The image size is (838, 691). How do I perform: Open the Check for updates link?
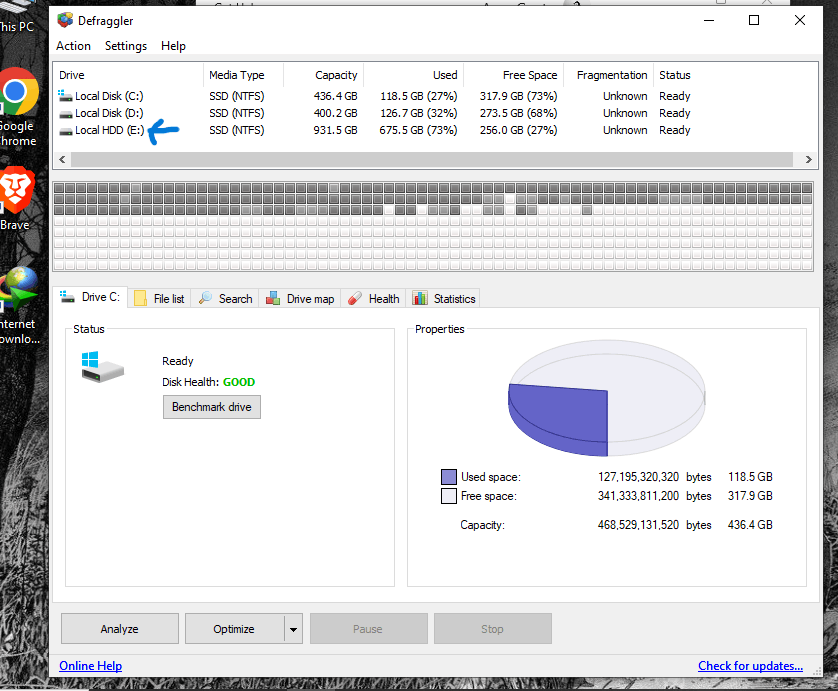click(x=750, y=665)
